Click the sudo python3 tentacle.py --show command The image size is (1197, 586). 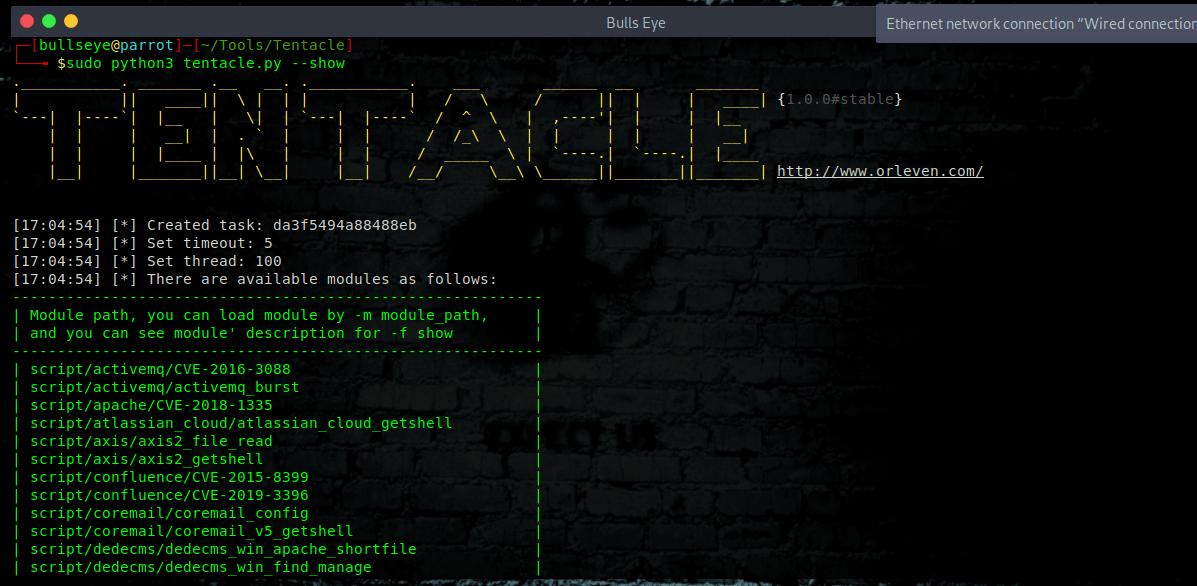(x=205, y=63)
